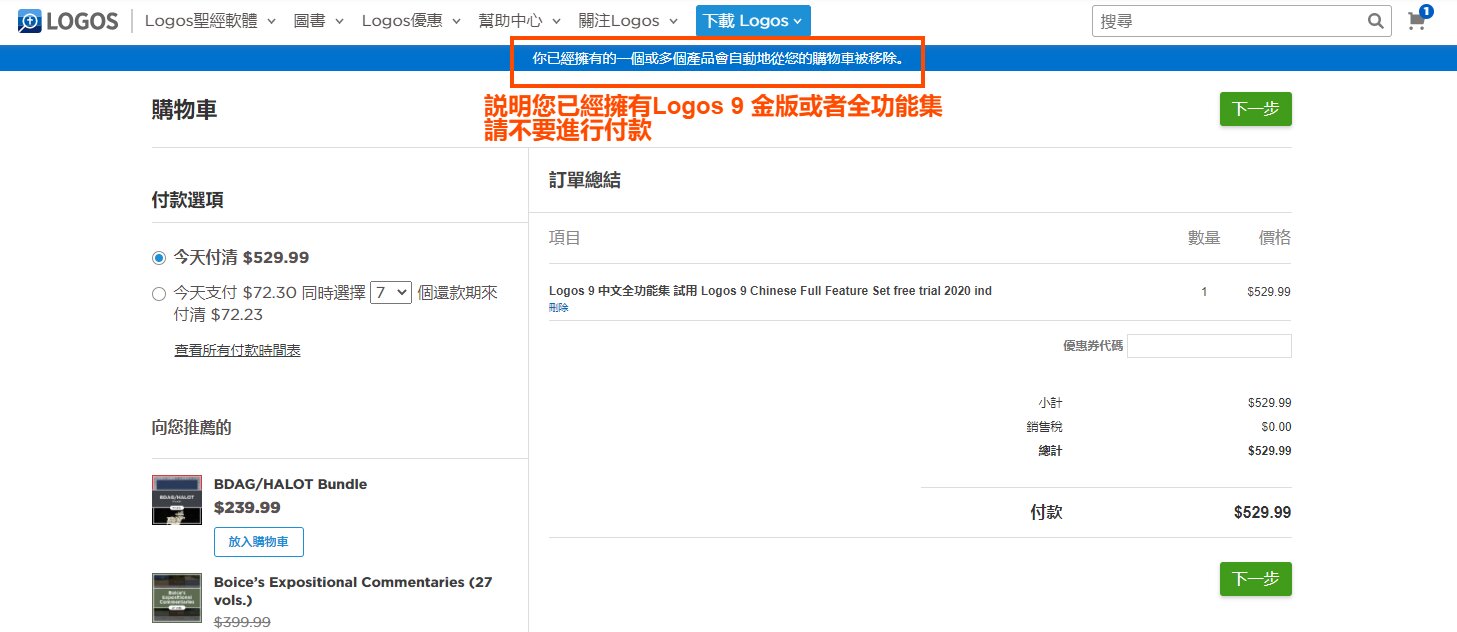Focus the 優惠券代碼 coupon code field
This screenshot has height=632, width=1457.
(1209, 346)
